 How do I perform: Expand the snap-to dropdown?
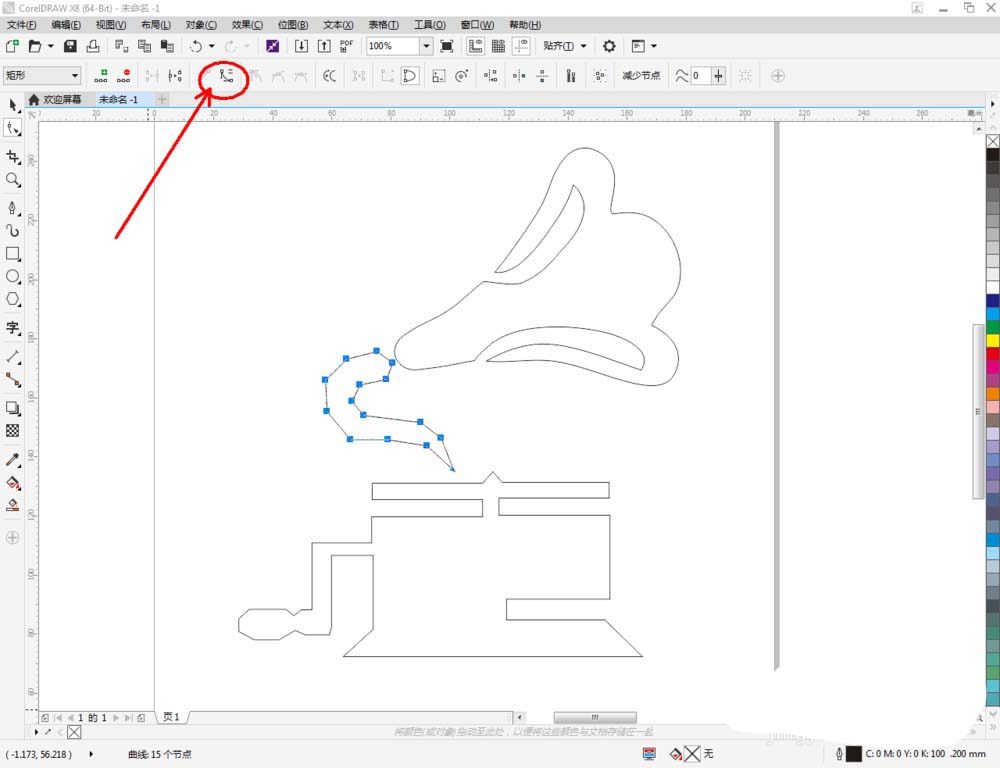[x=583, y=46]
